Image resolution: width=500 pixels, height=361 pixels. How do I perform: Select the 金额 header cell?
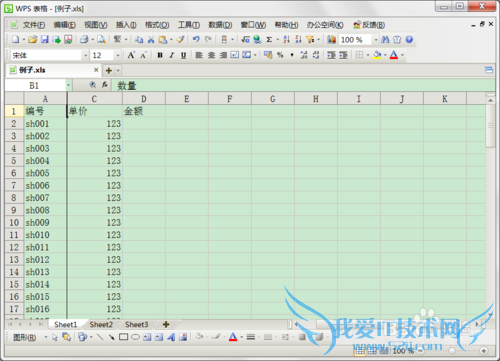144,111
